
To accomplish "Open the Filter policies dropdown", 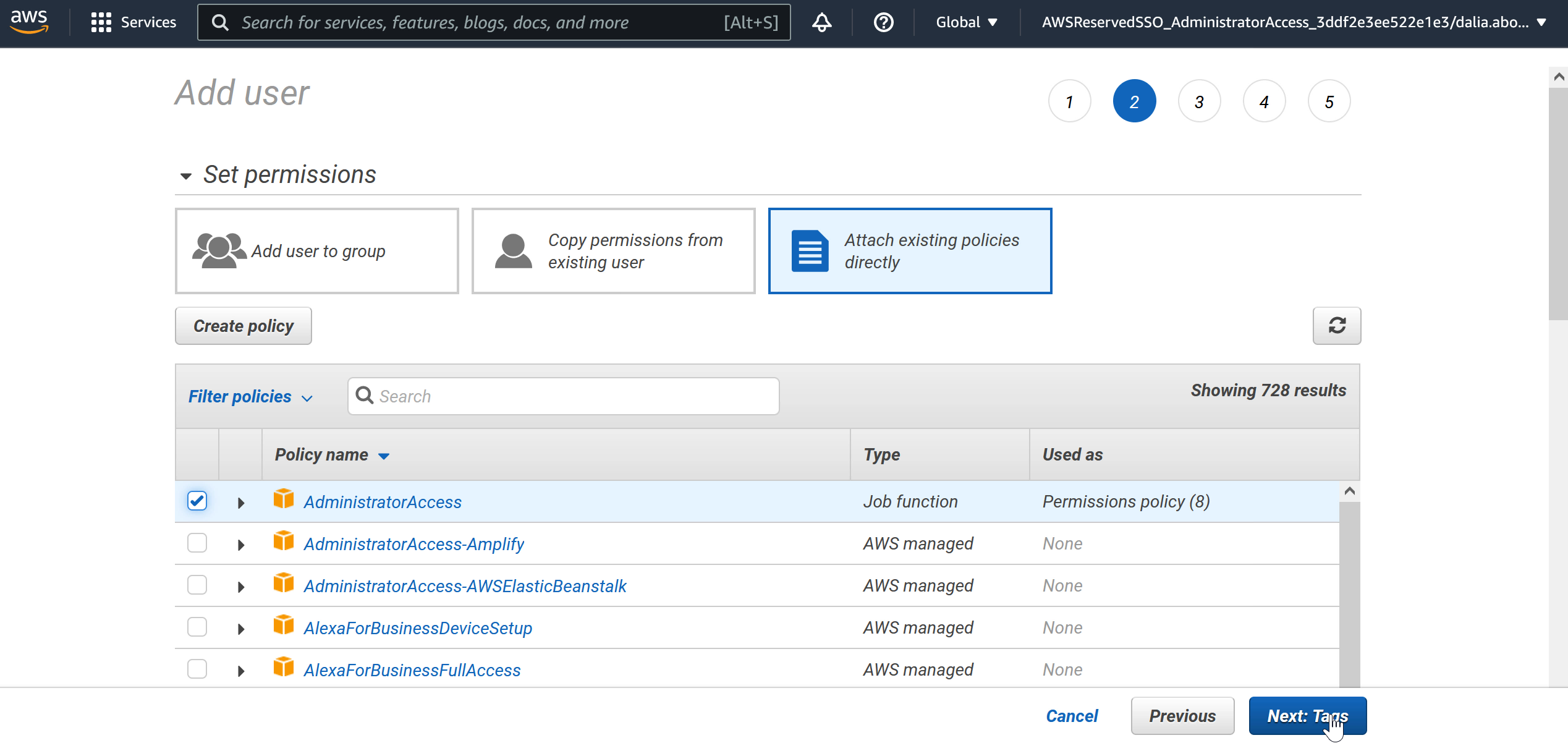I will (x=250, y=397).
